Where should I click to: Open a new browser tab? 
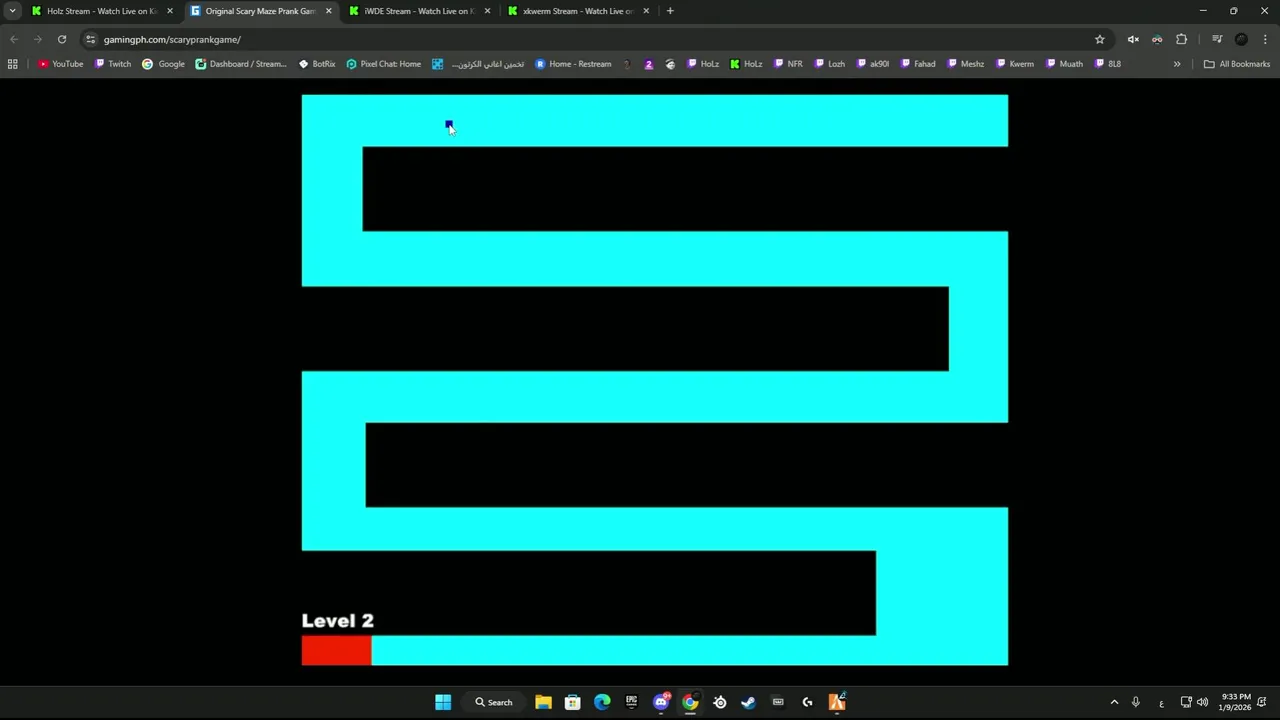click(670, 11)
